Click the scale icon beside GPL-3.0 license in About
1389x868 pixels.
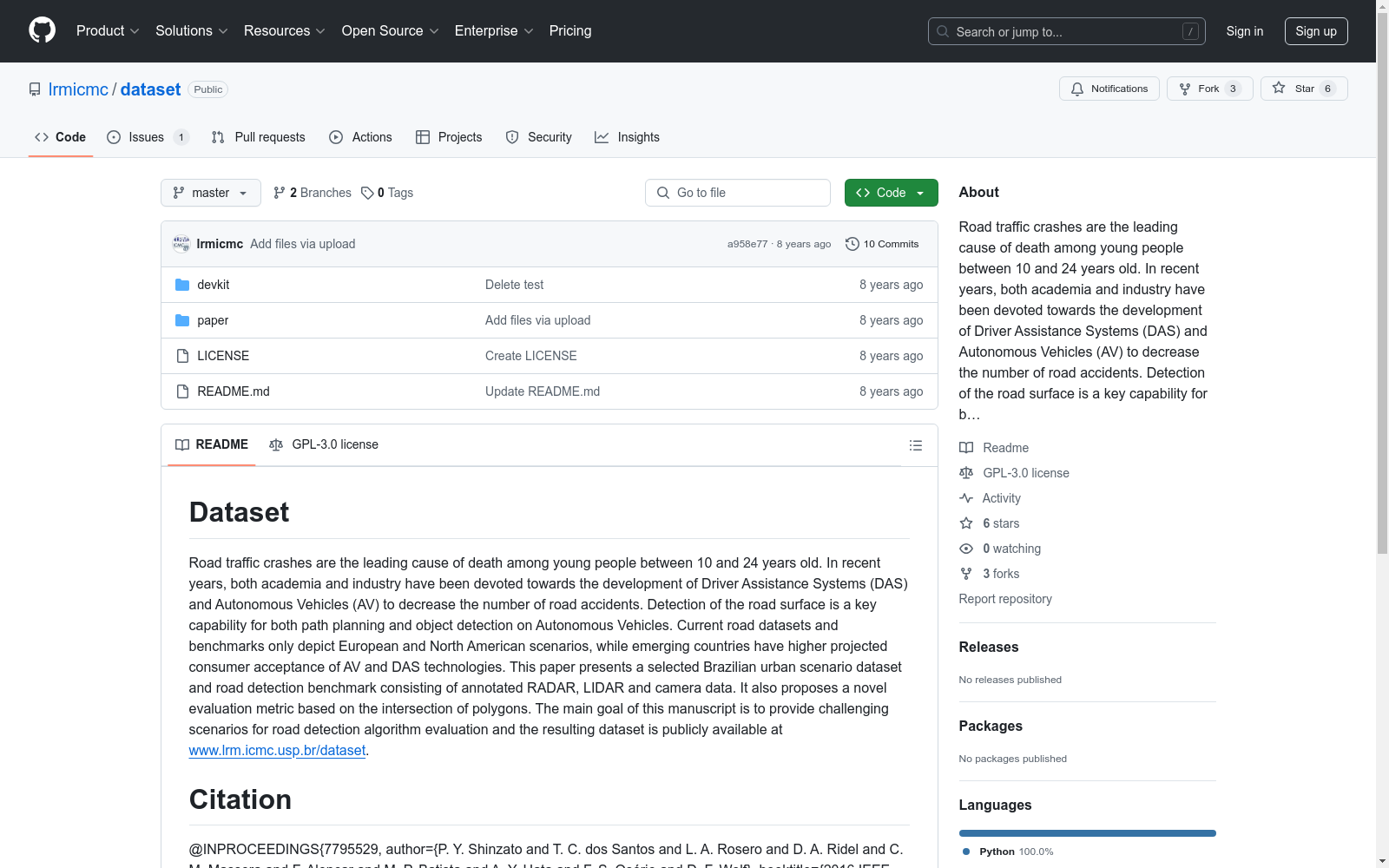click(x=966, y=473)
